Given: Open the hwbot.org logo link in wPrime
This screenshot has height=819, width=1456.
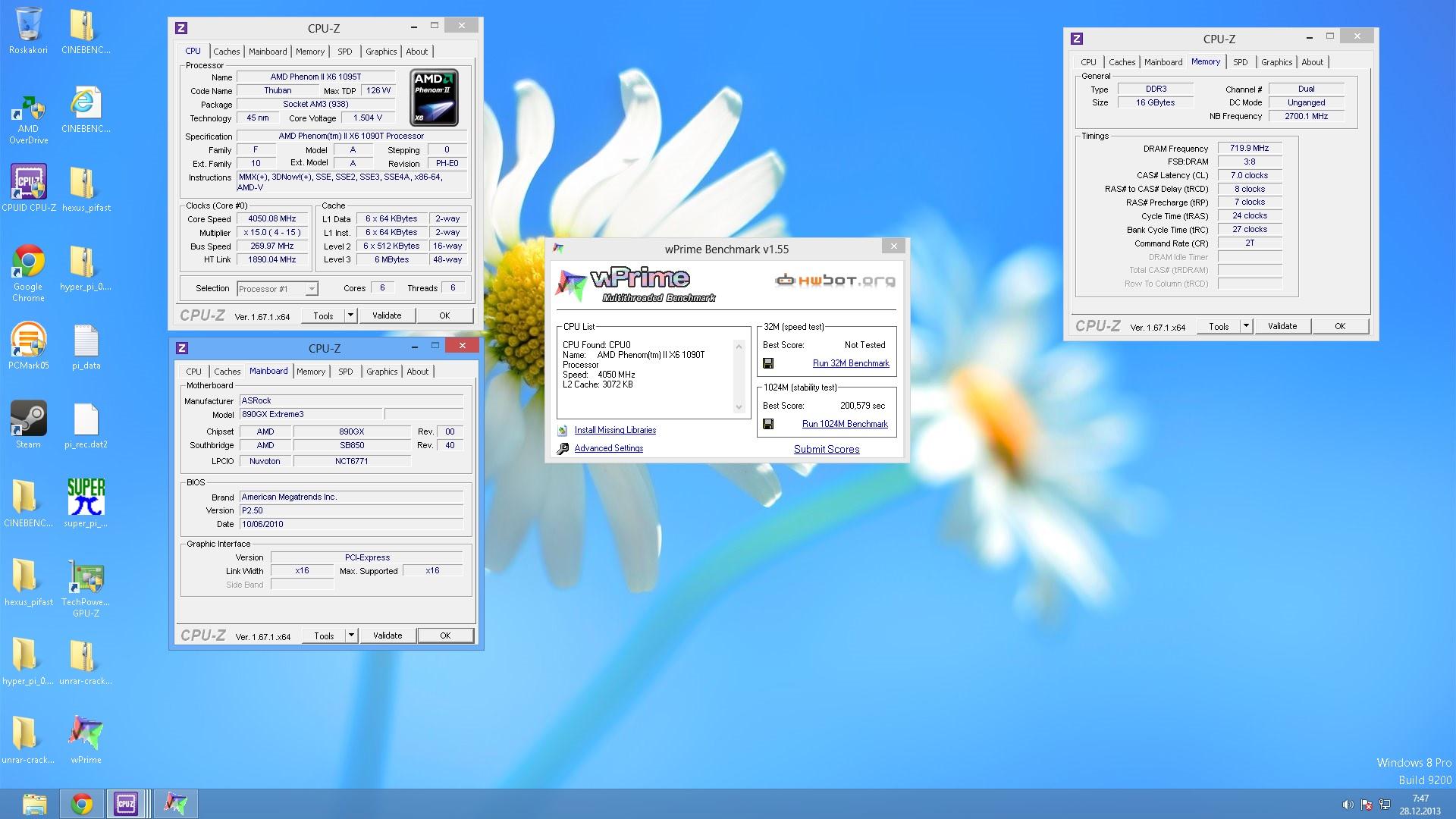Looking at the screenshot, I should (x=835, y=281).
